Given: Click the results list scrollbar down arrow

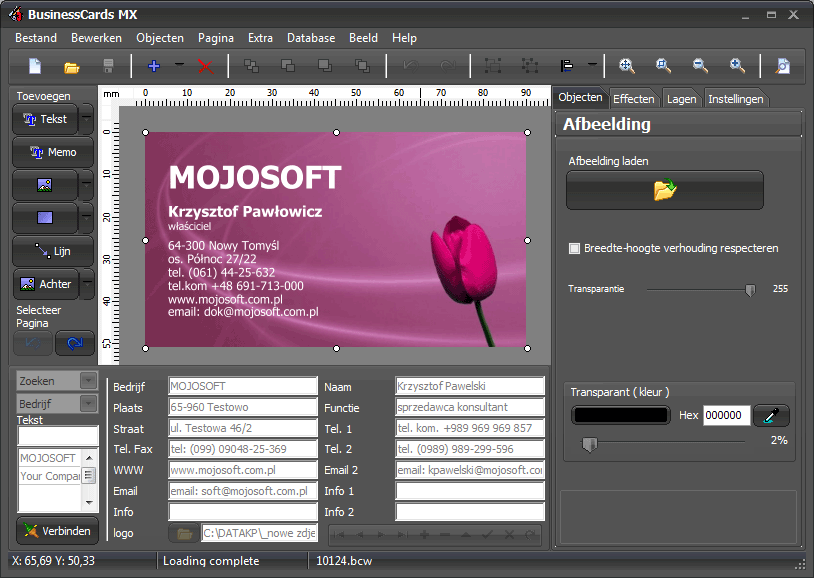Looking at the screenshot, I should (89, 502).
